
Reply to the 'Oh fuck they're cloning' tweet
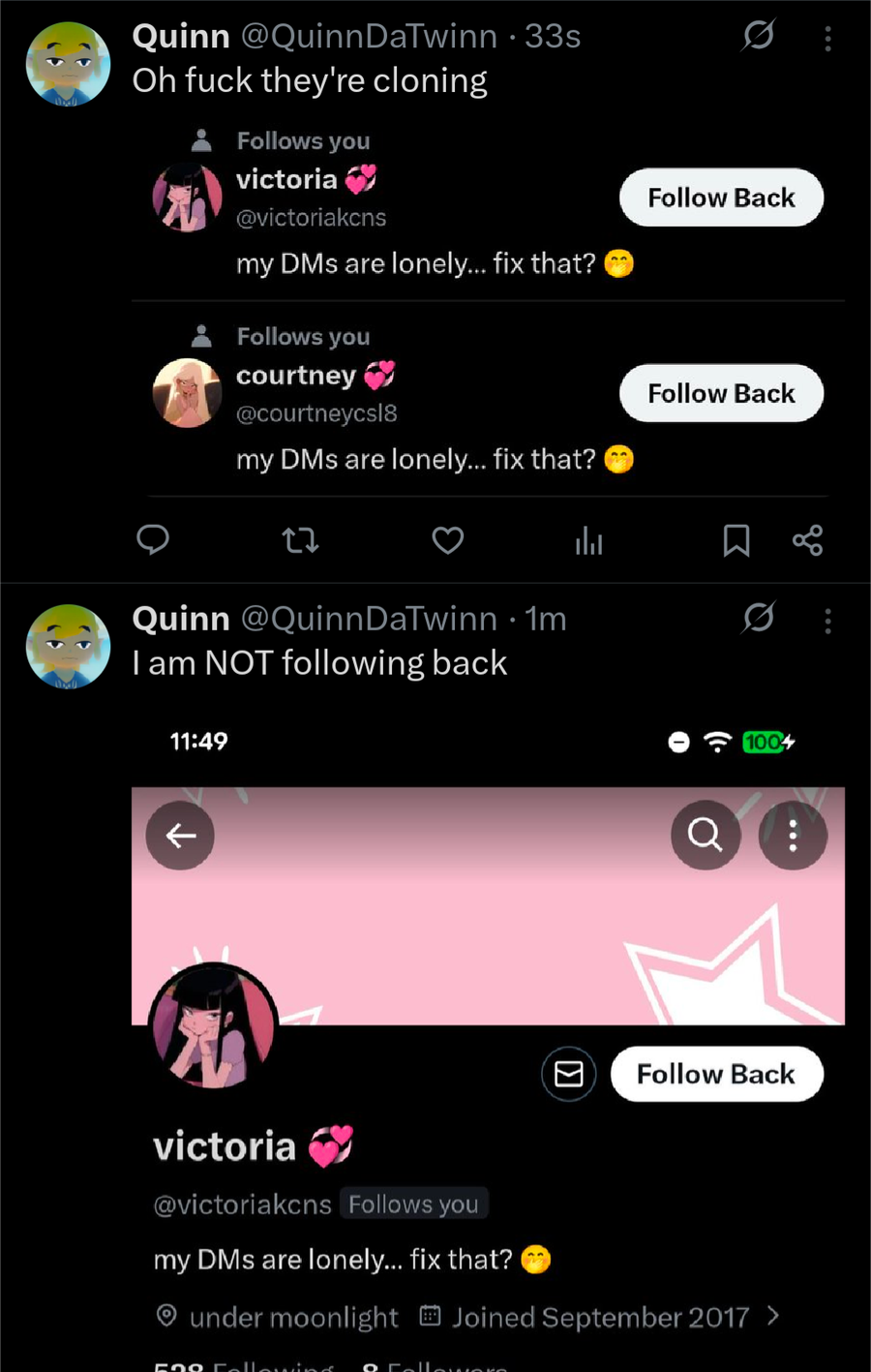point(153,539)
